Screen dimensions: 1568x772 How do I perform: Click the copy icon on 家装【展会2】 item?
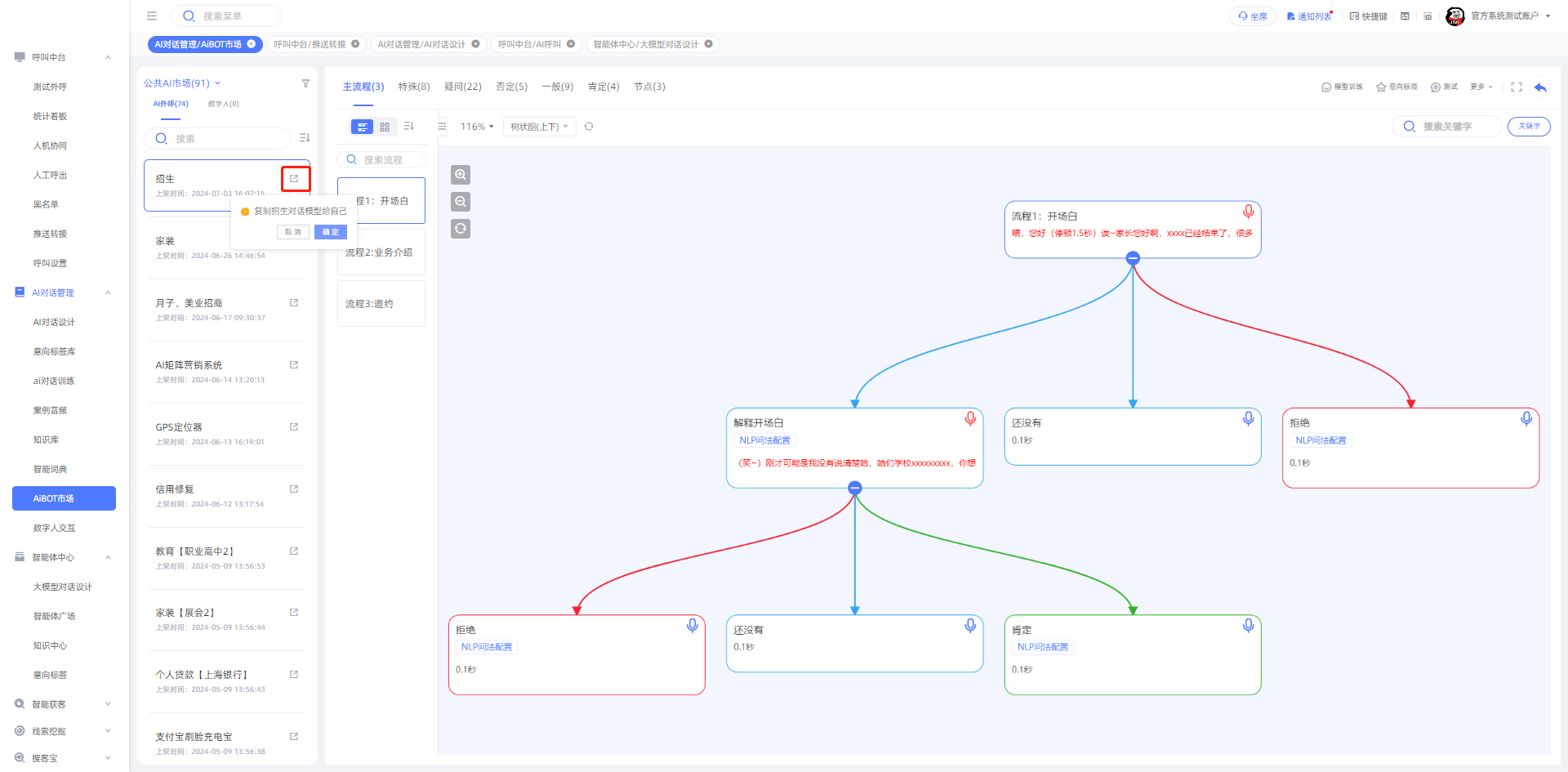[294, 612]
